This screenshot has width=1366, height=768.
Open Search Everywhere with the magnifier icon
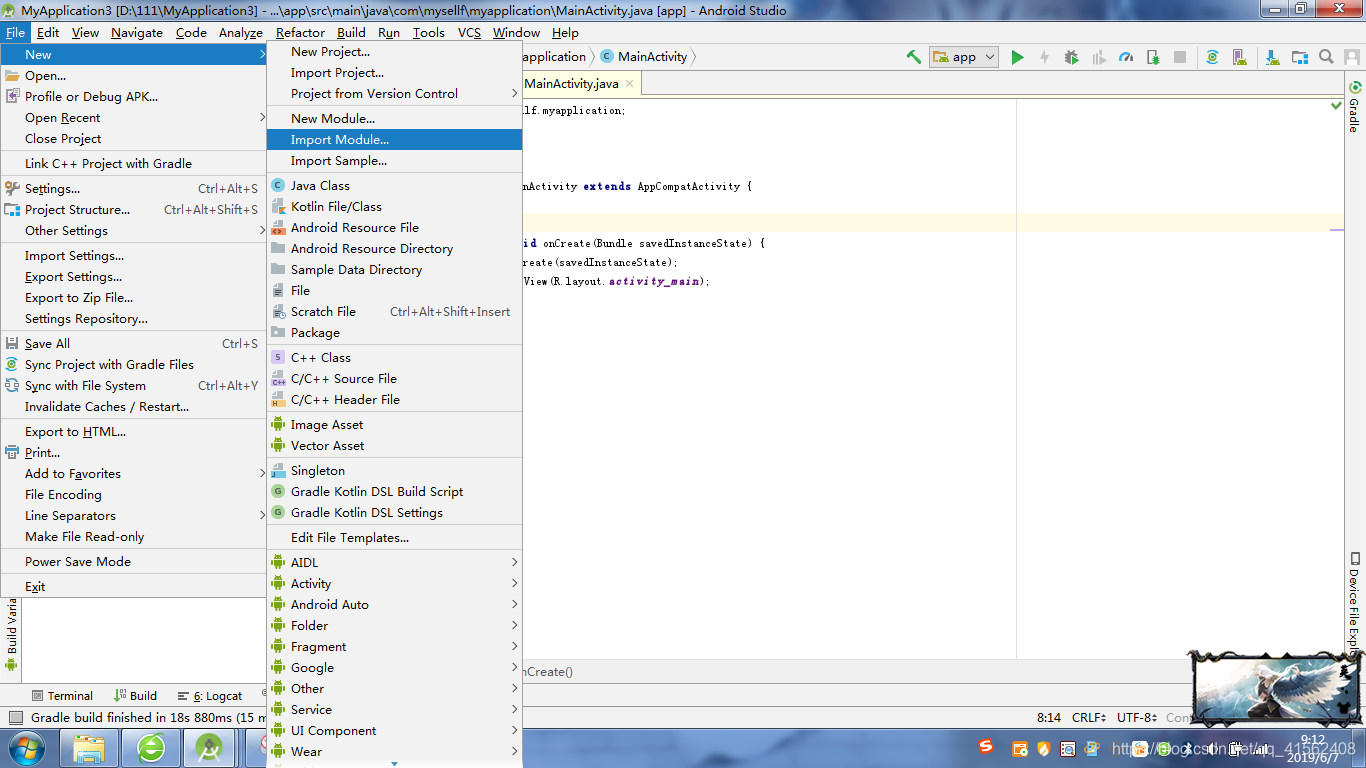[x=1325, y=57]
